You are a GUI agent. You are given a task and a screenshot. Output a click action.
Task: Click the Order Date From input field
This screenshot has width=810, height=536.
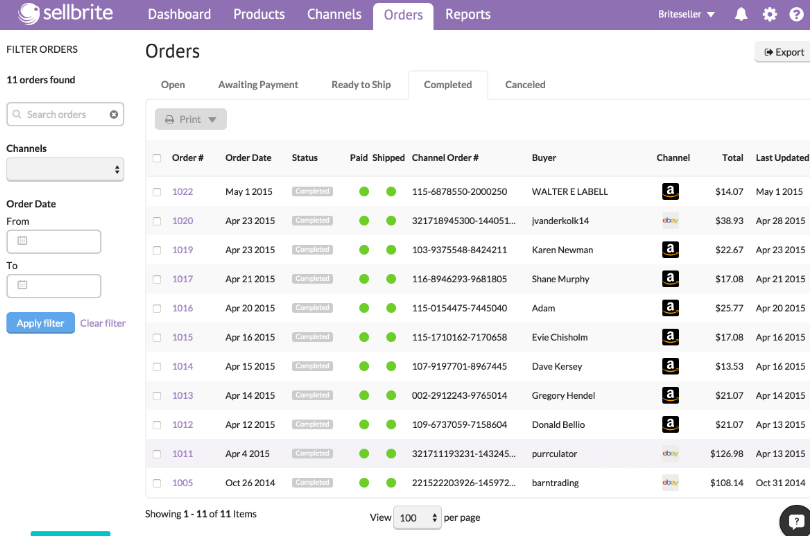pyautogui.click(x=54, y=242)
